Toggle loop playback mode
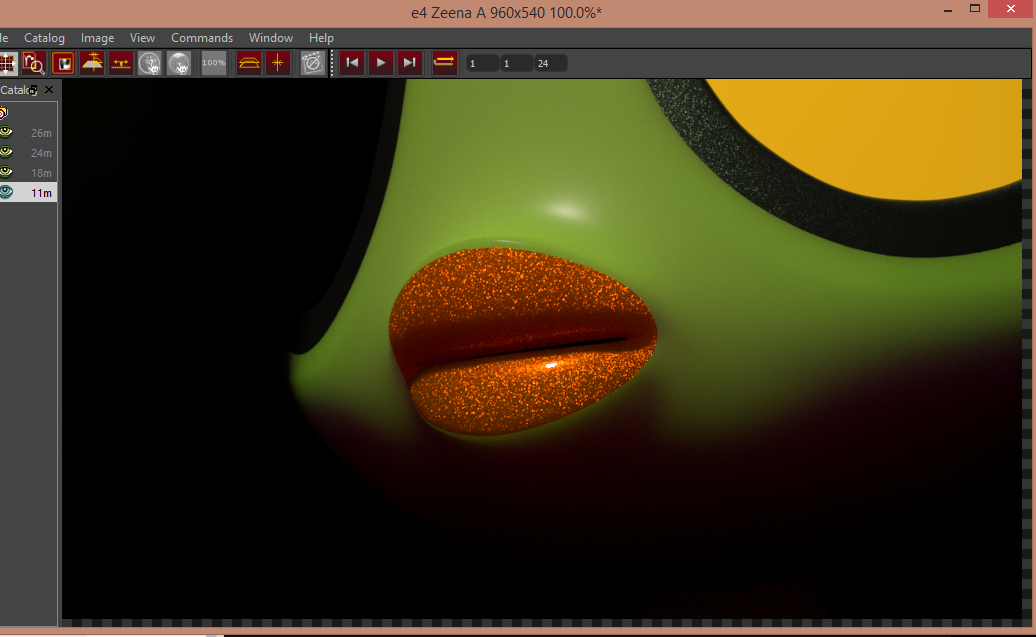This screenshot has height=637, width=1036. (444, 63)
